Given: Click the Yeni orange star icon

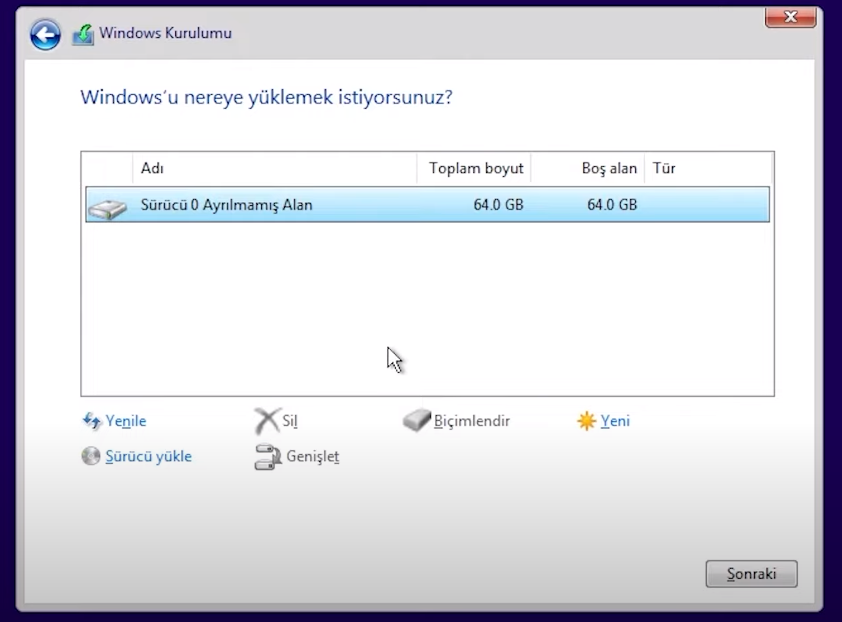Looking at the screenshot, I should [x=586, y=421].
